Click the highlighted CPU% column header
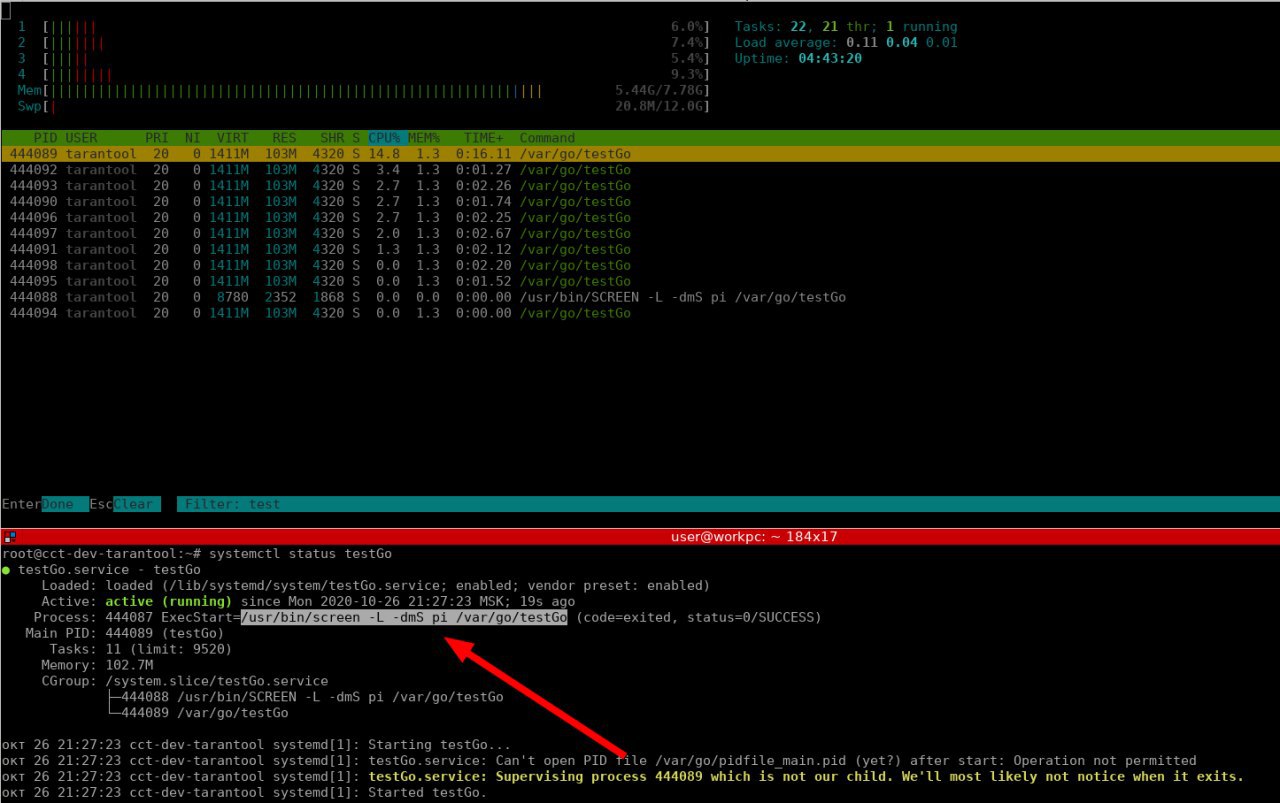1280x803 pixels. pyautogui.click(x=385, y=138)
